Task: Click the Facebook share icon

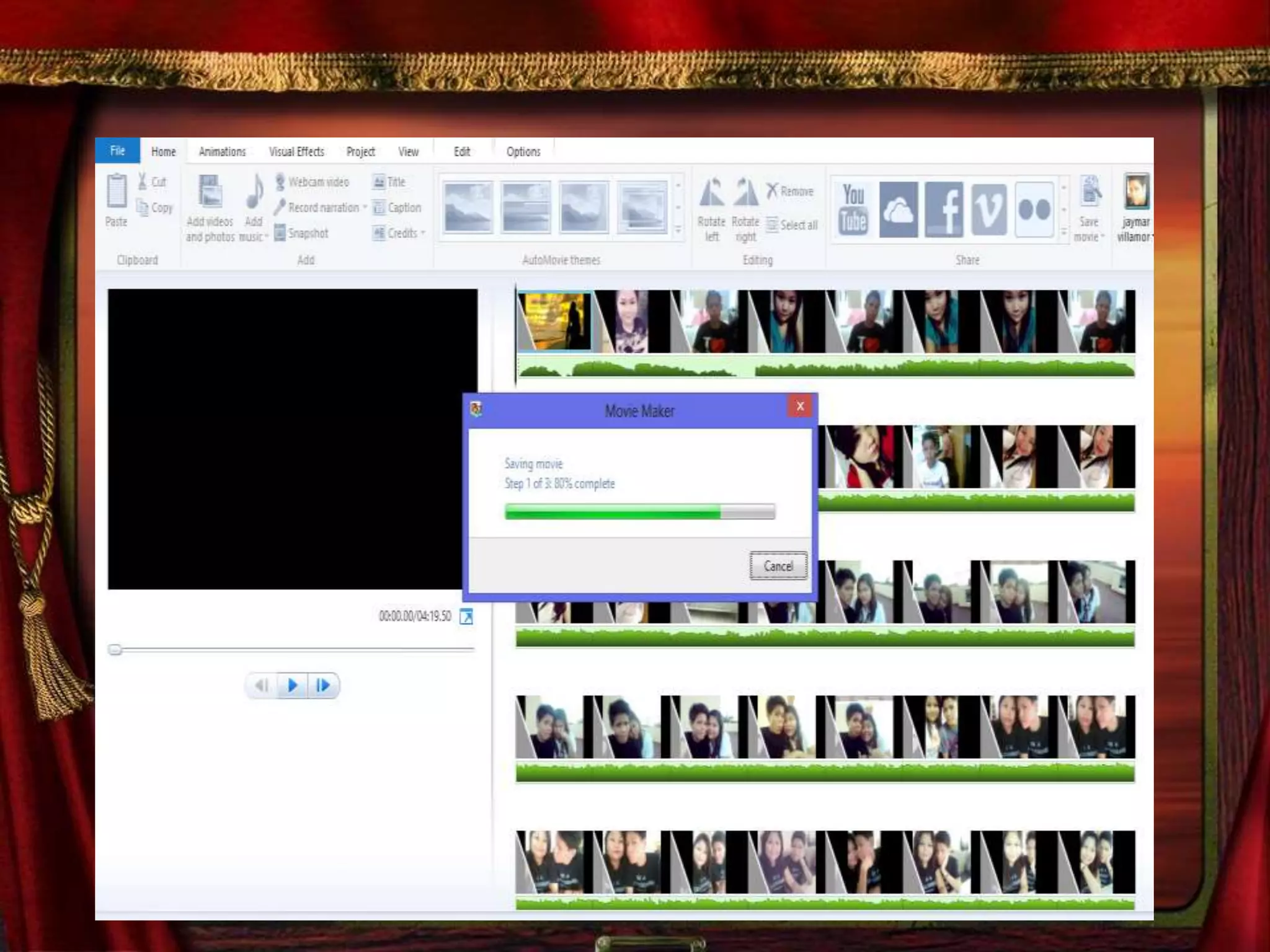Action: (x=944, y=209)
